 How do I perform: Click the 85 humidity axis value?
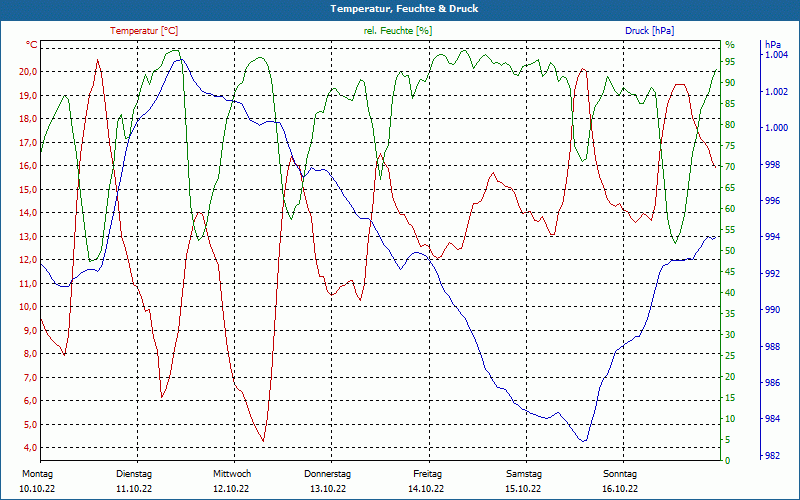pyautogui.click(x=730, y=104)
